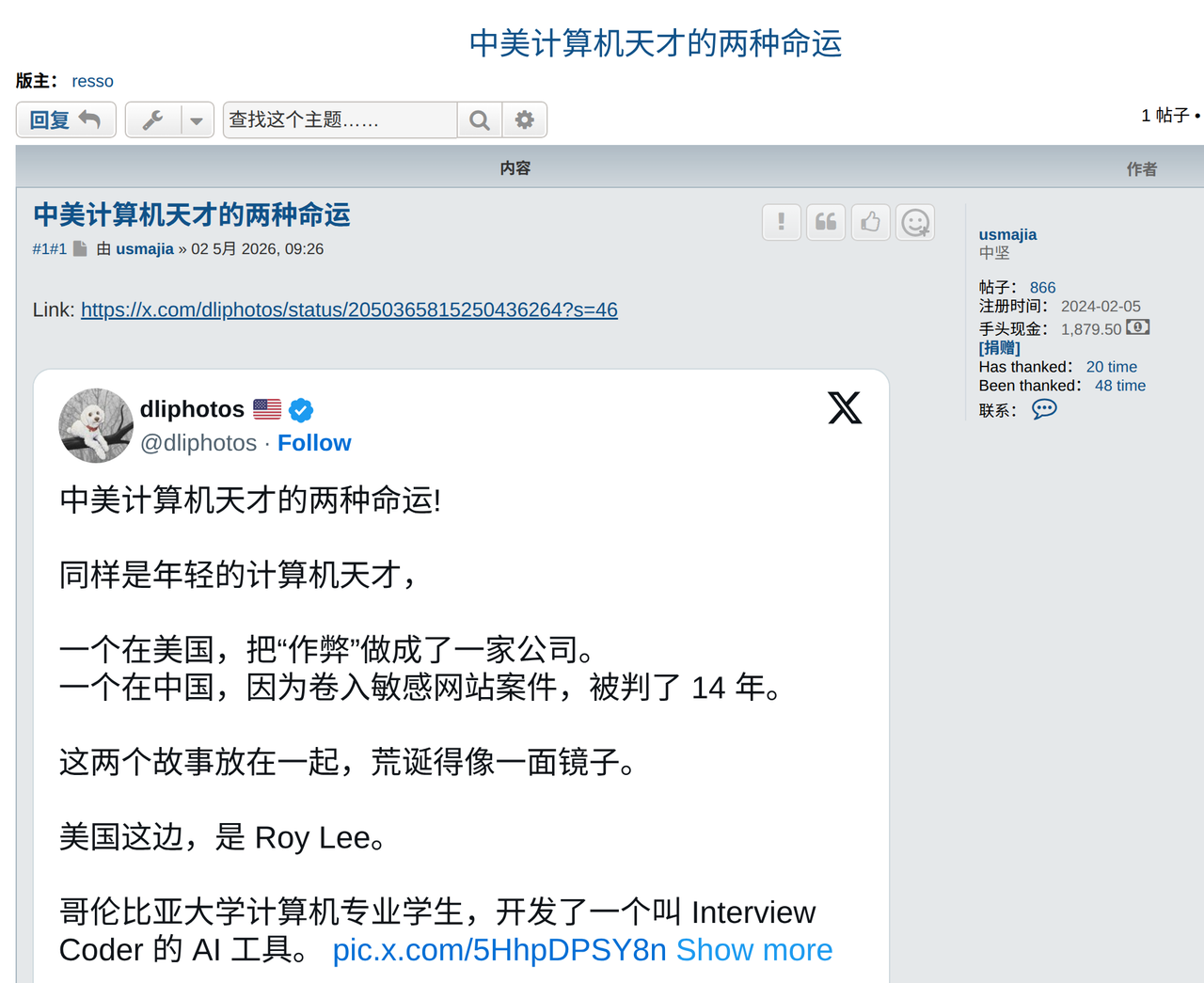Focus the 查找这个主题 search field
1204x983 pixels.
point(340,120)
